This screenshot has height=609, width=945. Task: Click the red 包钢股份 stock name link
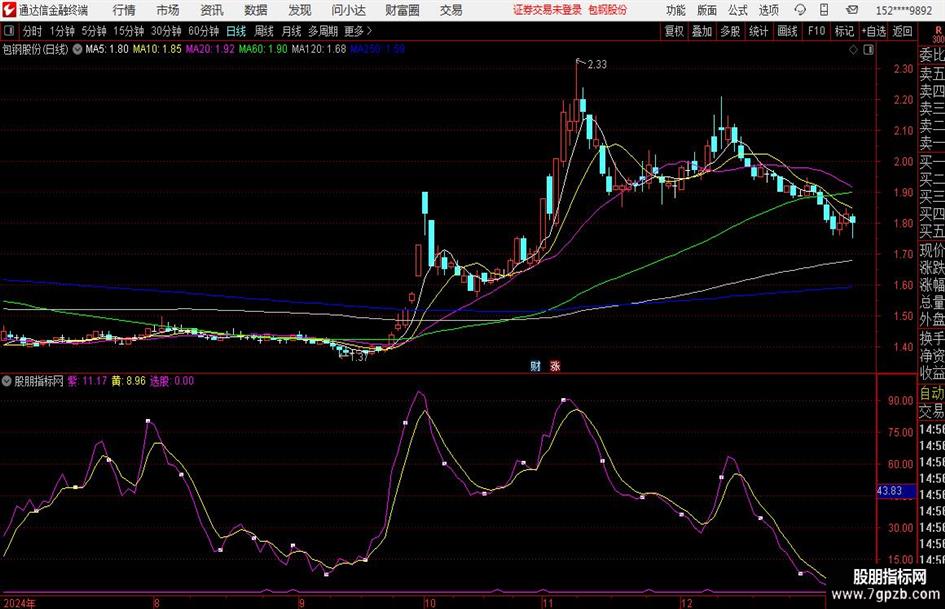click(x=608, y=10)
